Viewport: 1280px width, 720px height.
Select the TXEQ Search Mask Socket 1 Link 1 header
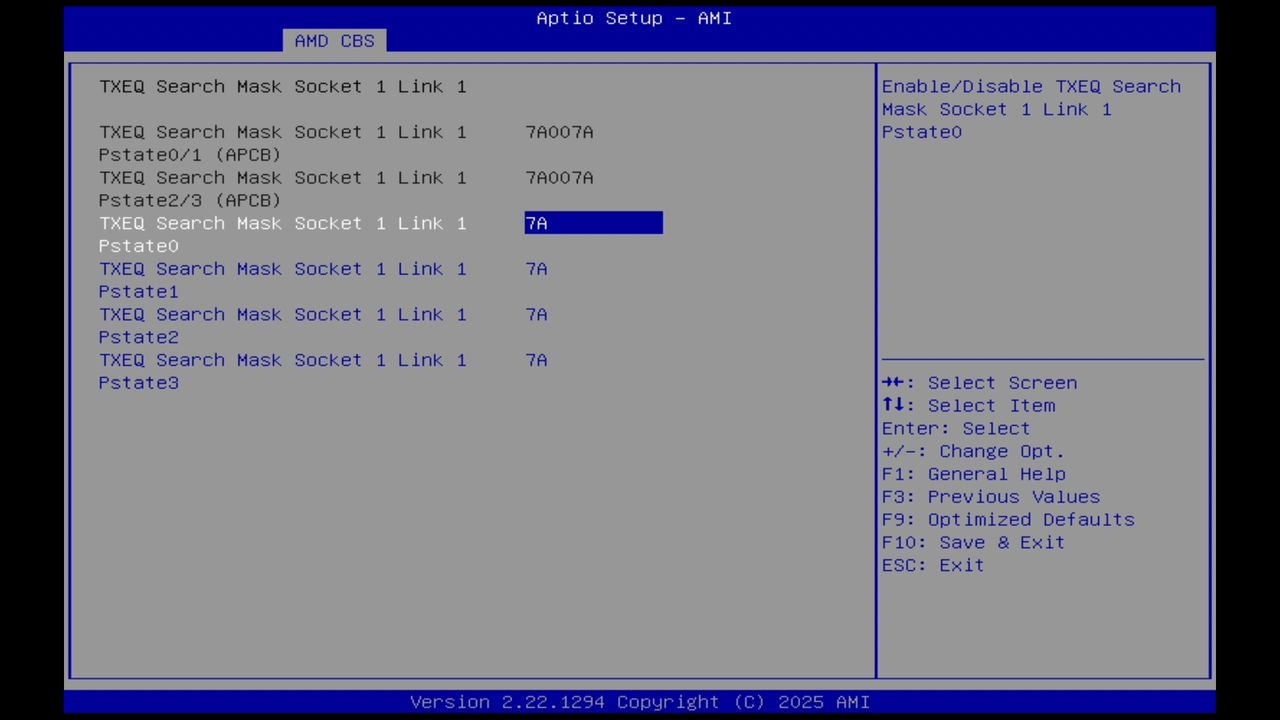[x=282, y=86]
